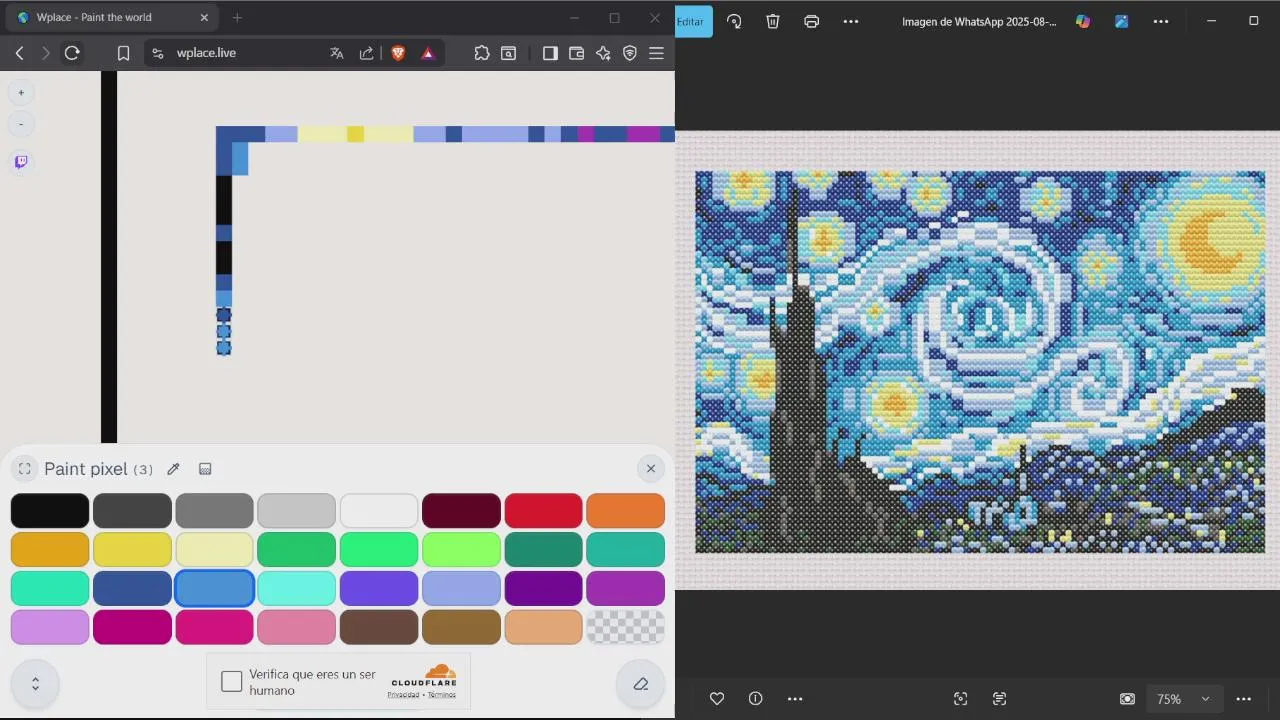This screenshot has height=720, width=1280.
Task: Zoom out on the Wplace map
Action: click(x=21, y=124)
